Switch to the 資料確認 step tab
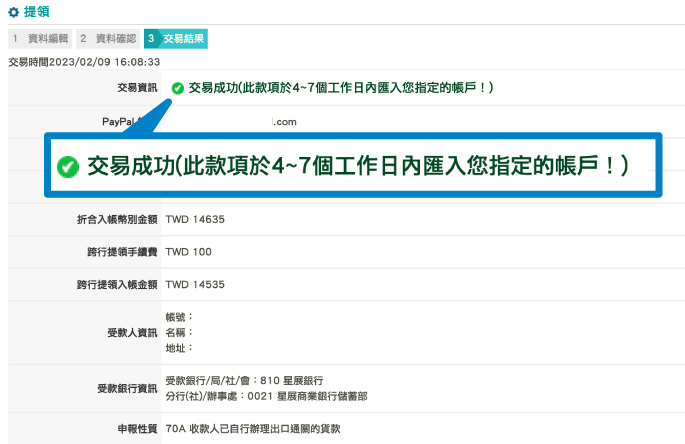Image resolution: width=685 pixels, height=444 pixels. tap(107, 39)
